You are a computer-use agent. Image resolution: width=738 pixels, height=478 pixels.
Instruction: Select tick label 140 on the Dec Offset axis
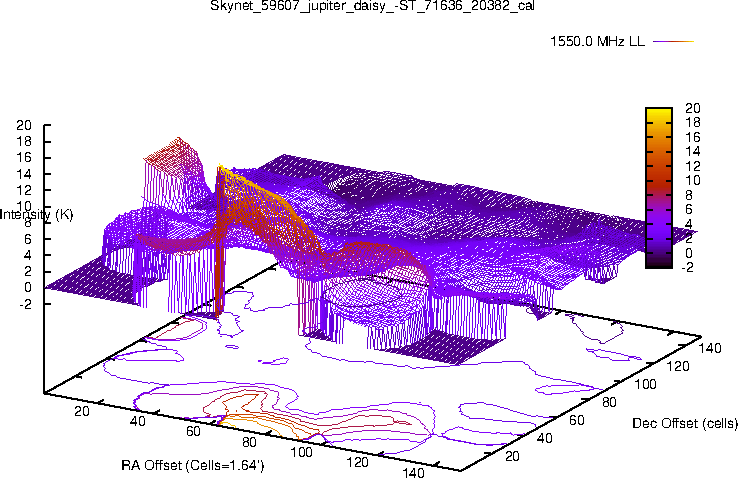click(x=710, y=348)
